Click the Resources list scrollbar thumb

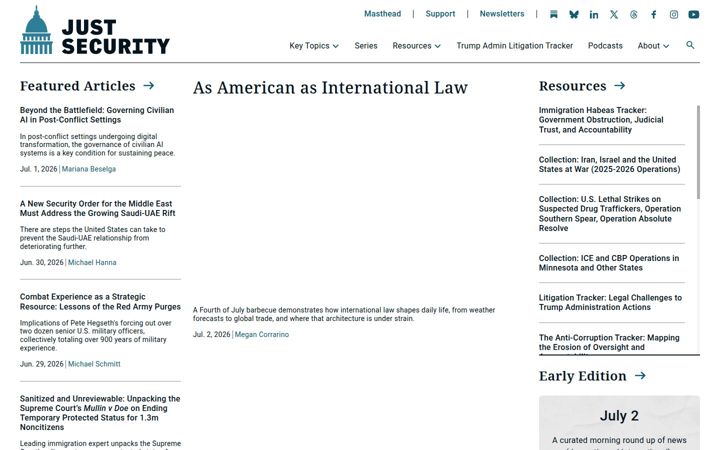(x=698, y=152)
